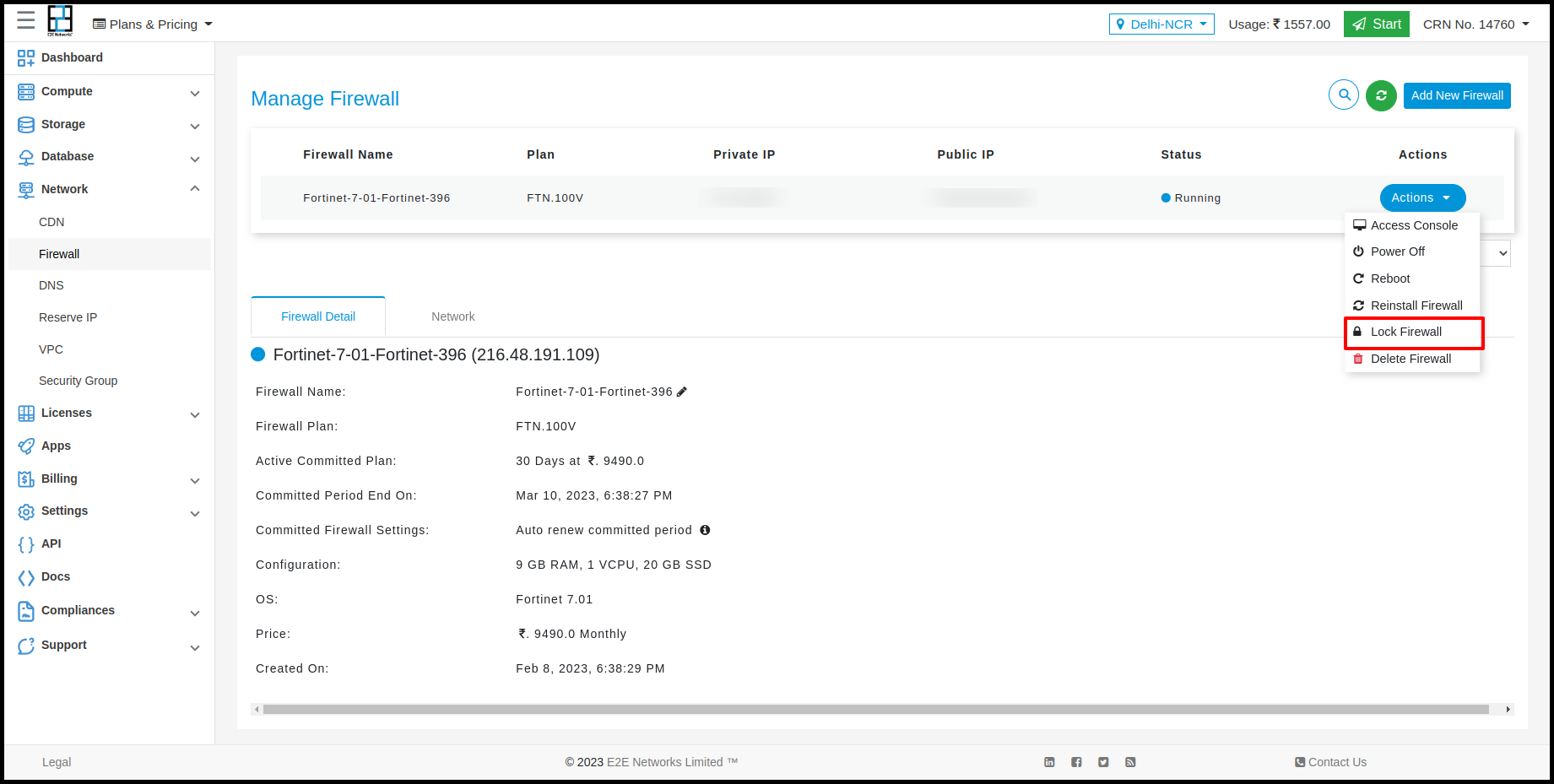This screenshot has width=1554, height=784.
Task: Click the RSS feed footer icon
Action: [x=1130, y=762]
